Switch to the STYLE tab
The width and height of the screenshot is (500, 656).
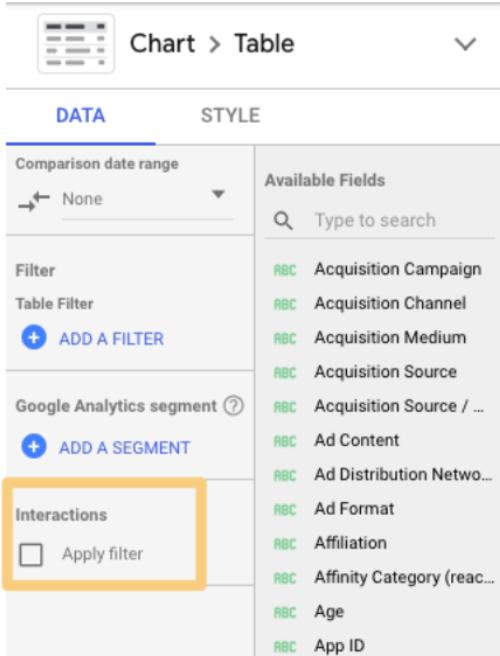pos(231,115)
